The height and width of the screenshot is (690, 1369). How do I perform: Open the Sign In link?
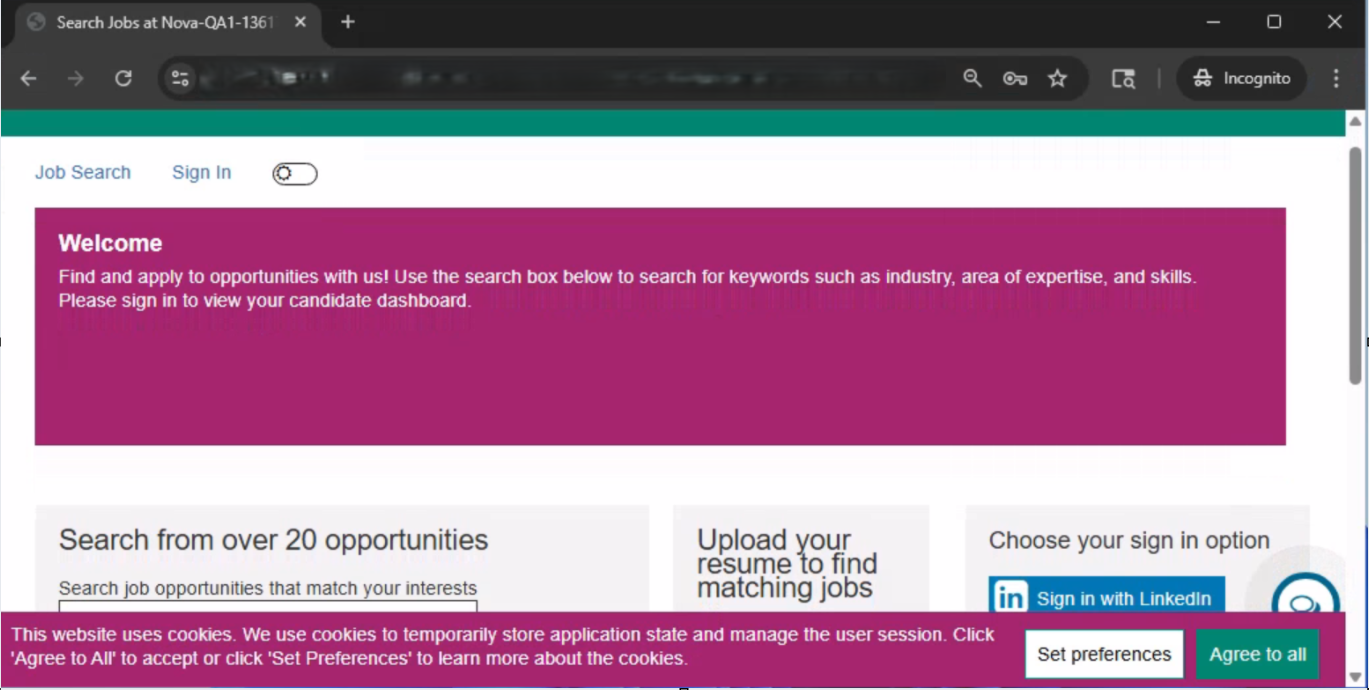[x=201, y=172]
